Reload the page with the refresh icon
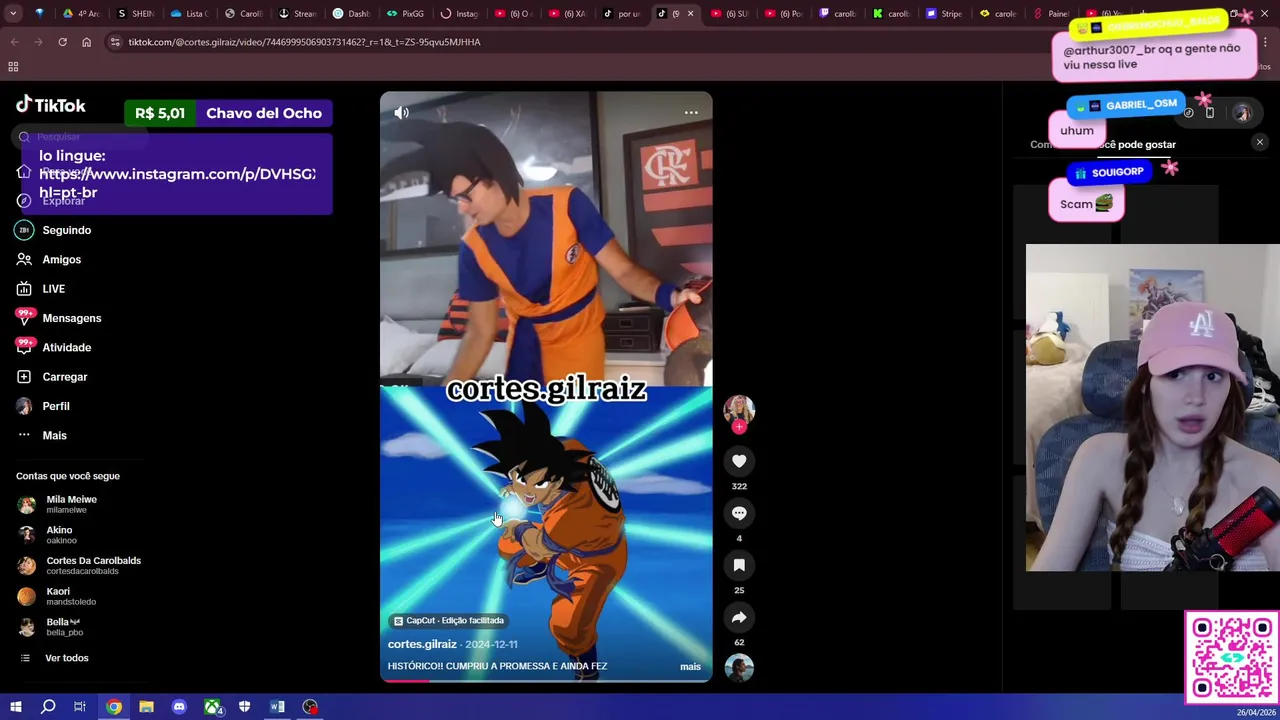Image resolution: width=1280 pixels, height=720 pixels. point(62,42)
